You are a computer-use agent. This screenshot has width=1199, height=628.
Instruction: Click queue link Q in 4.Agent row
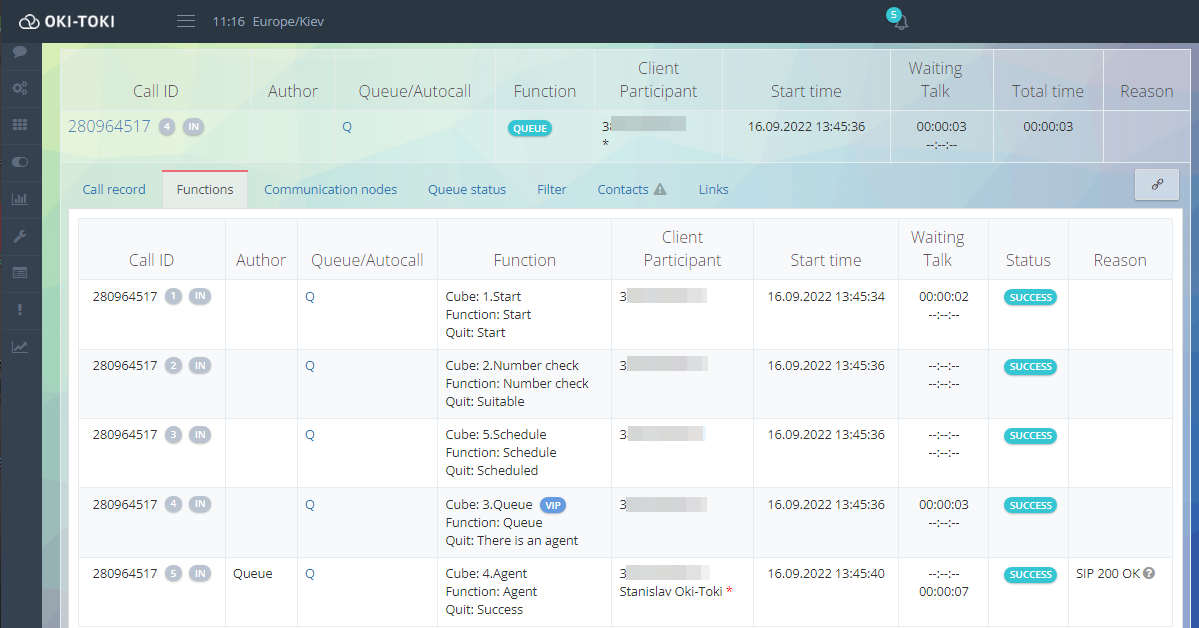(310, 574)
